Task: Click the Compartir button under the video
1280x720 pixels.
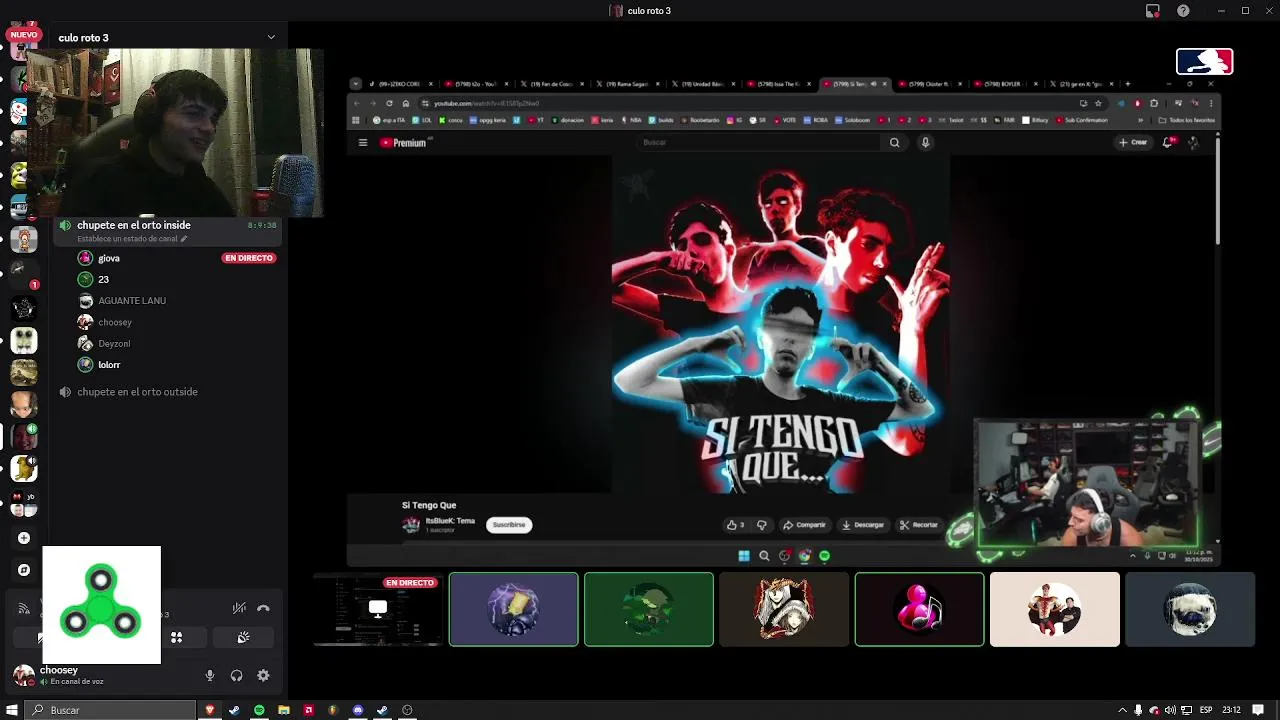Action: (804, 525)
